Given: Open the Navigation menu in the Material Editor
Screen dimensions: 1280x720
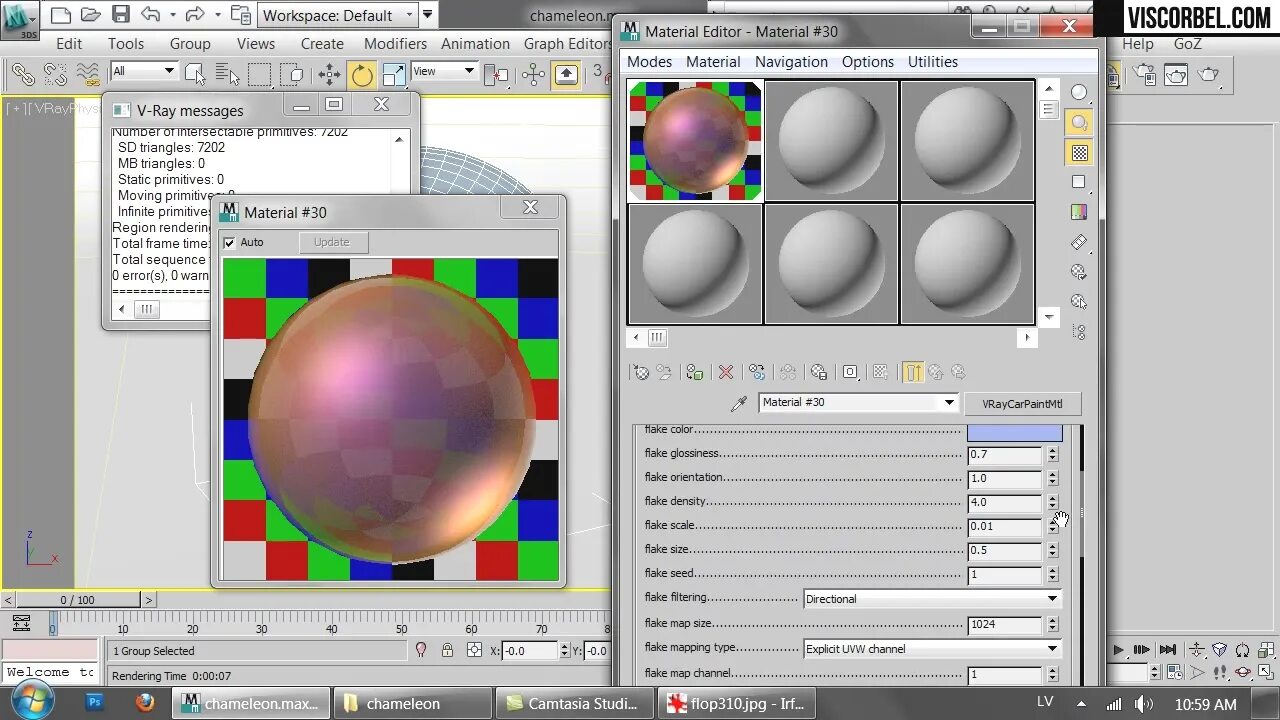Looking at the screenshot, I should point(791,62).
